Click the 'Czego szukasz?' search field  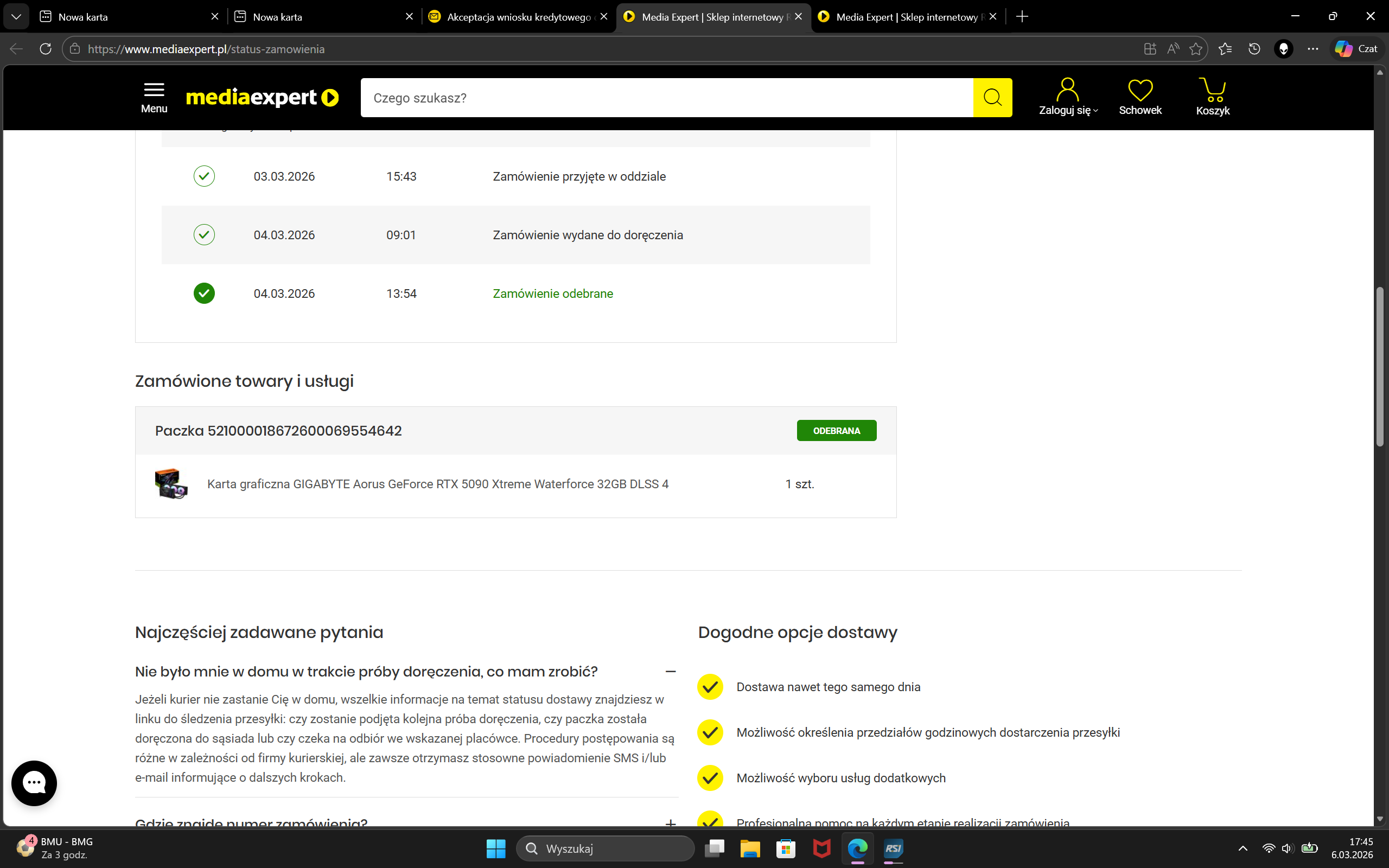click(666, 98)
